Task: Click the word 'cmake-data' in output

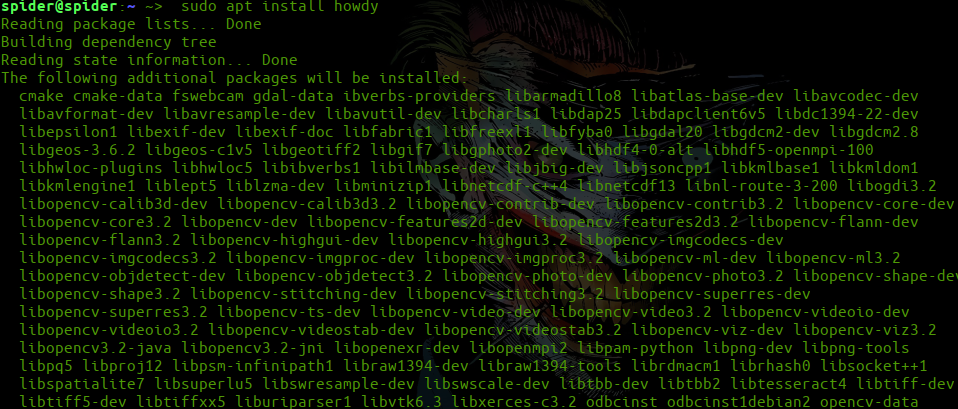Action: point(118,97)
